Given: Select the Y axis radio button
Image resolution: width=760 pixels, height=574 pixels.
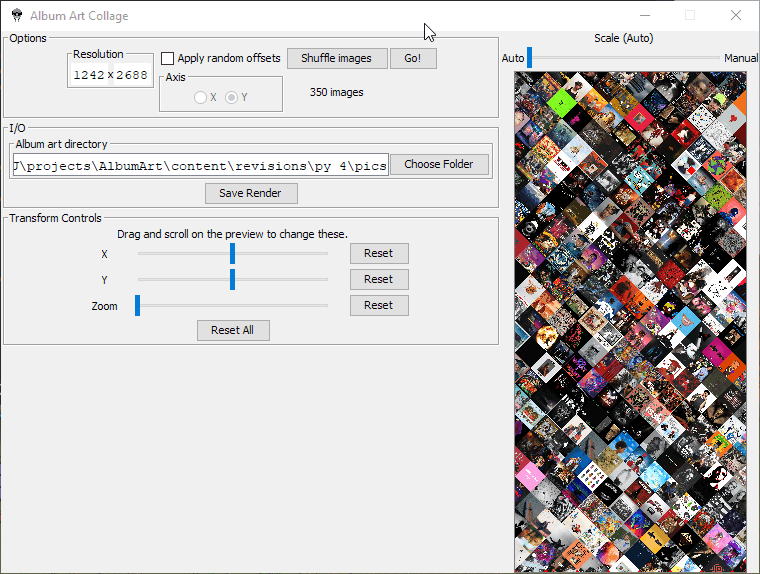Looking at the screenshot, I should coord(232,97).
